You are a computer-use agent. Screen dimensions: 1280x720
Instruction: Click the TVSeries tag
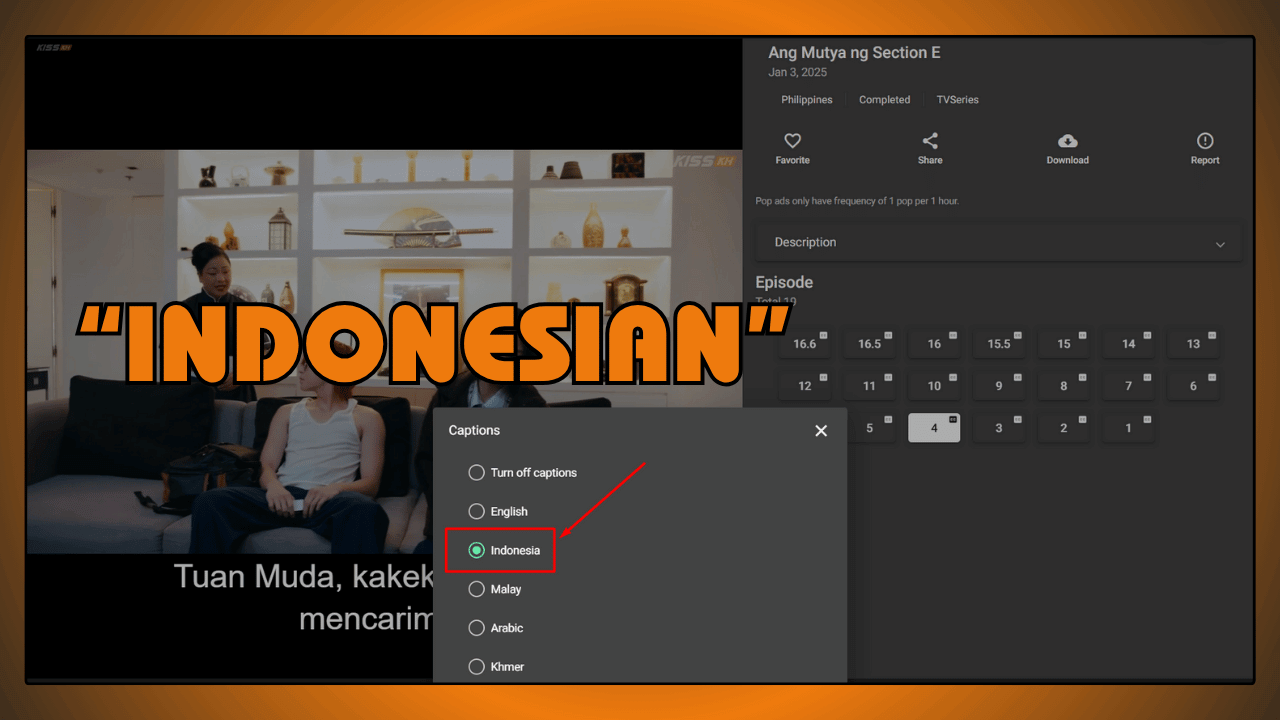(957, 99)
